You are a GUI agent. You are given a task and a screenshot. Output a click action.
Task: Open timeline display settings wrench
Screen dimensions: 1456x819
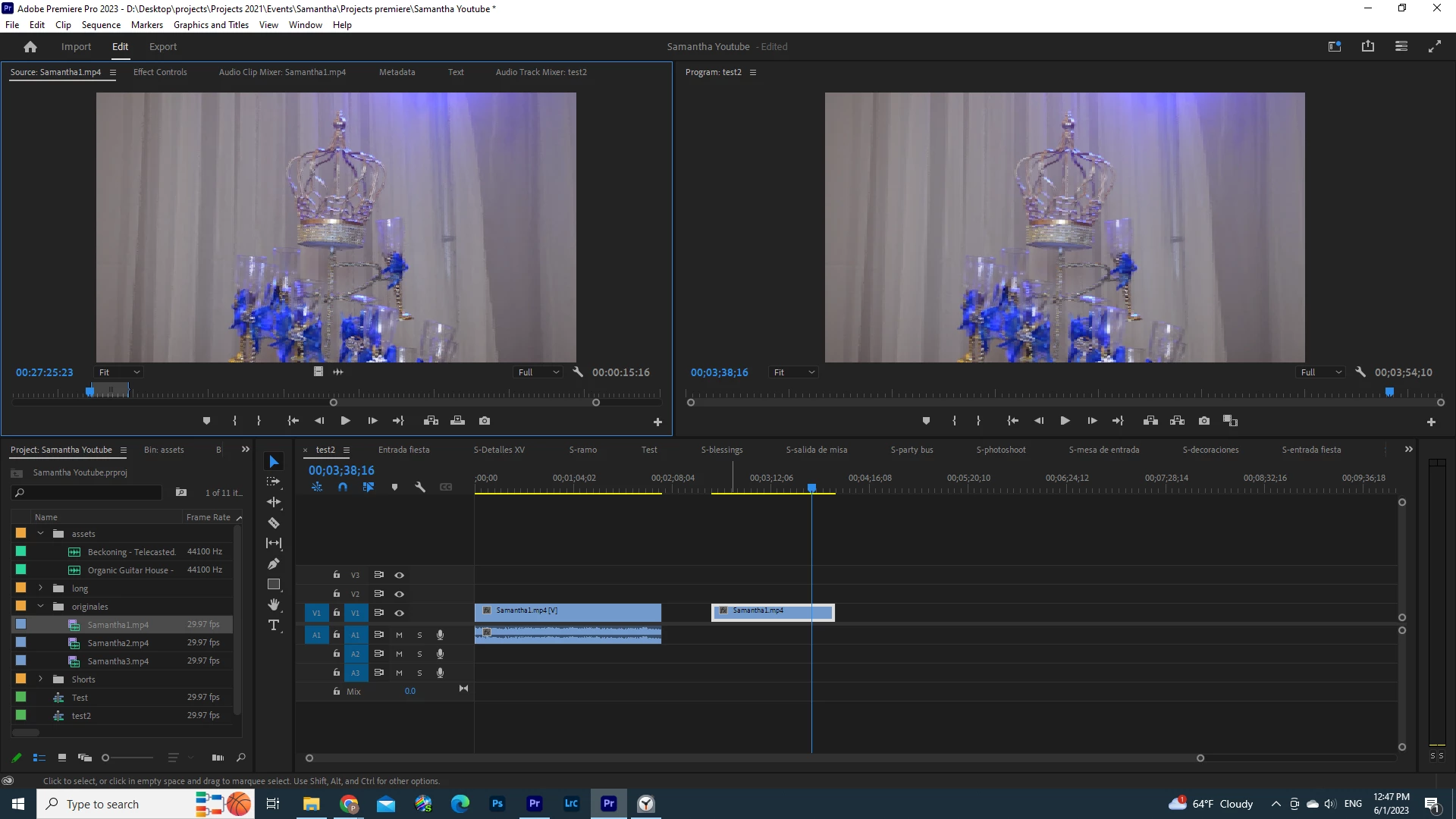tap(419, 488)
